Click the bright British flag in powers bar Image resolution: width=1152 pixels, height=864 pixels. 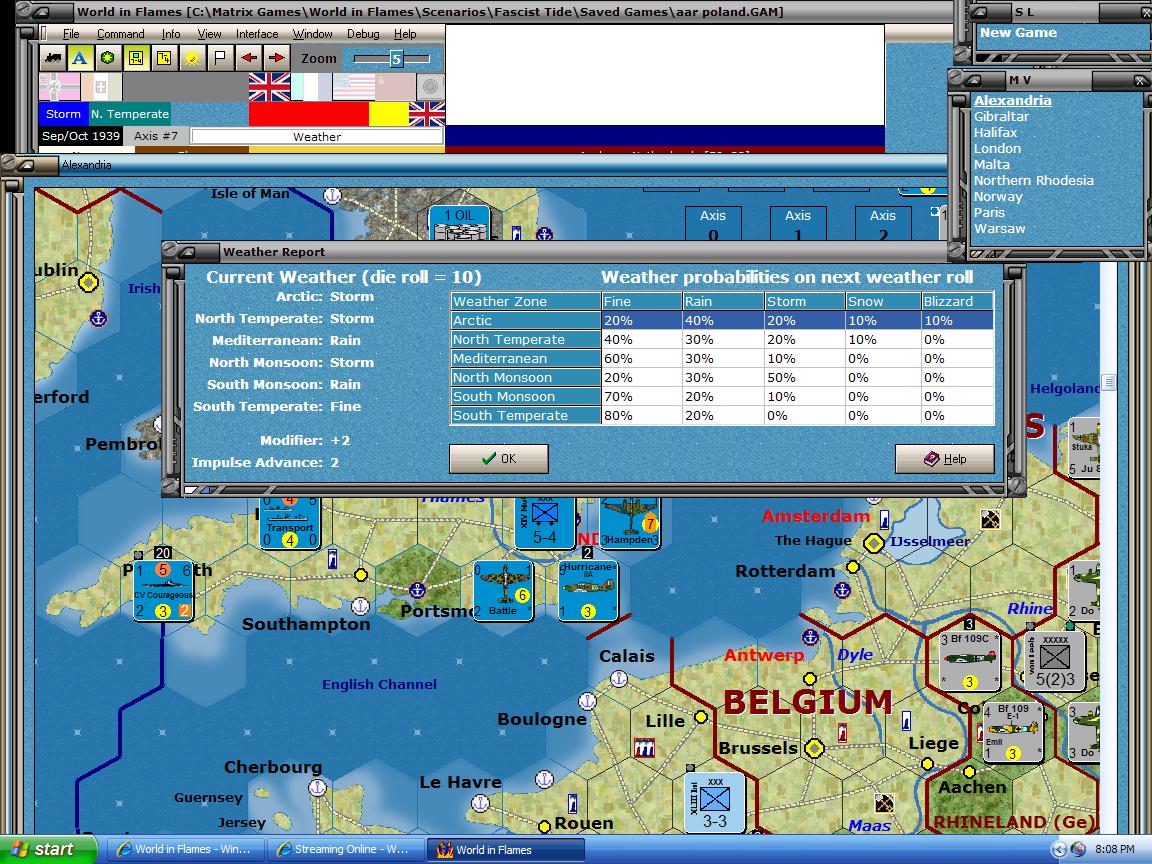tap(270, 87)
